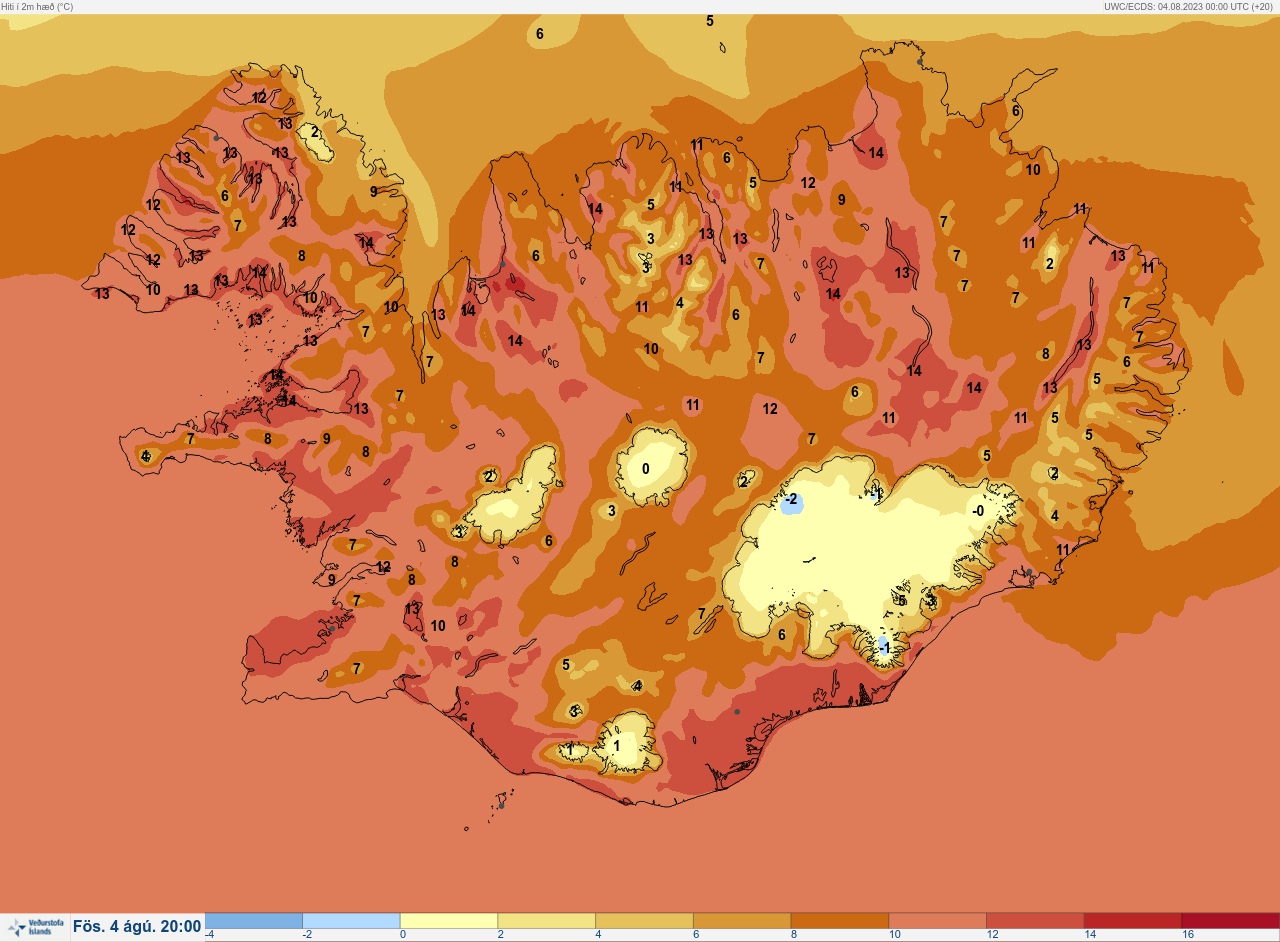The image size is (1280, 942).
Task: Select the 0 to 2 pale yellow legend swatch
Action: (x=449, y=921)
